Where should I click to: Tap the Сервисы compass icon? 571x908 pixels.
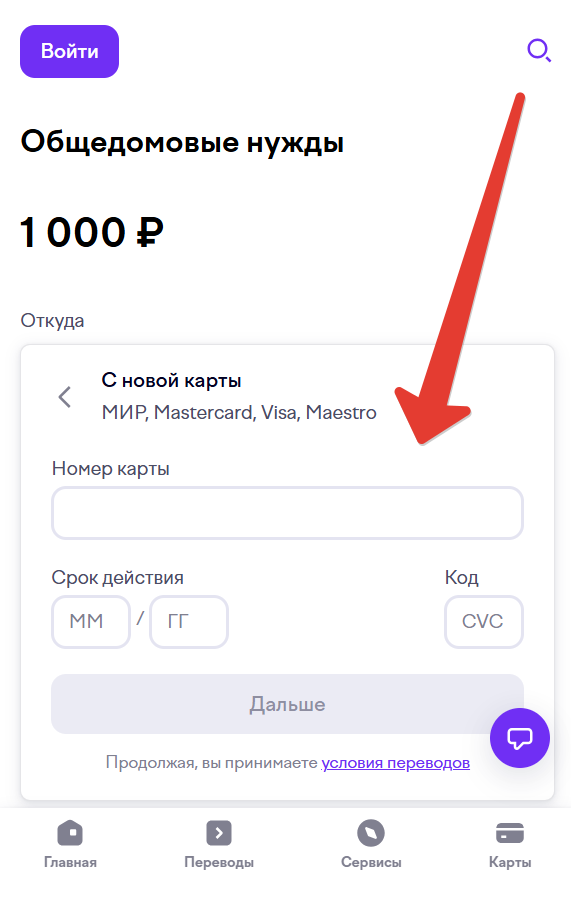pos(371,833)
